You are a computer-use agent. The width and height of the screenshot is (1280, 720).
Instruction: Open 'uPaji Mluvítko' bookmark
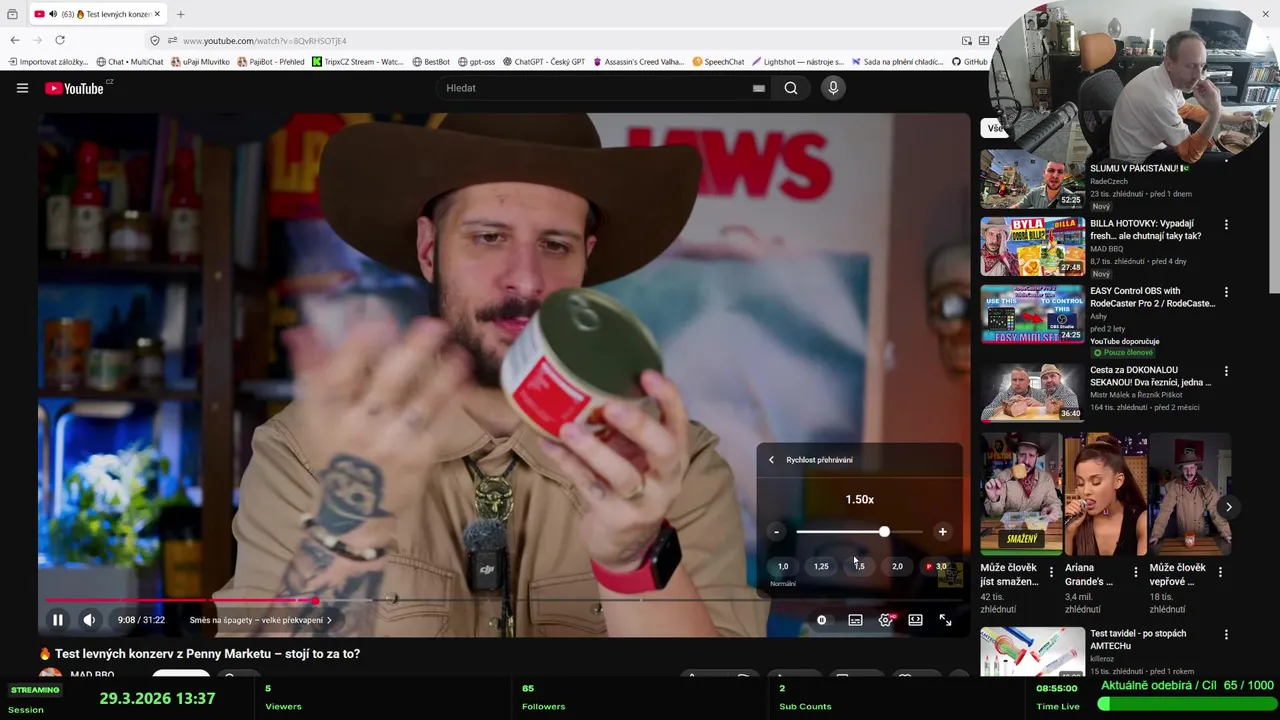[200, 62]
